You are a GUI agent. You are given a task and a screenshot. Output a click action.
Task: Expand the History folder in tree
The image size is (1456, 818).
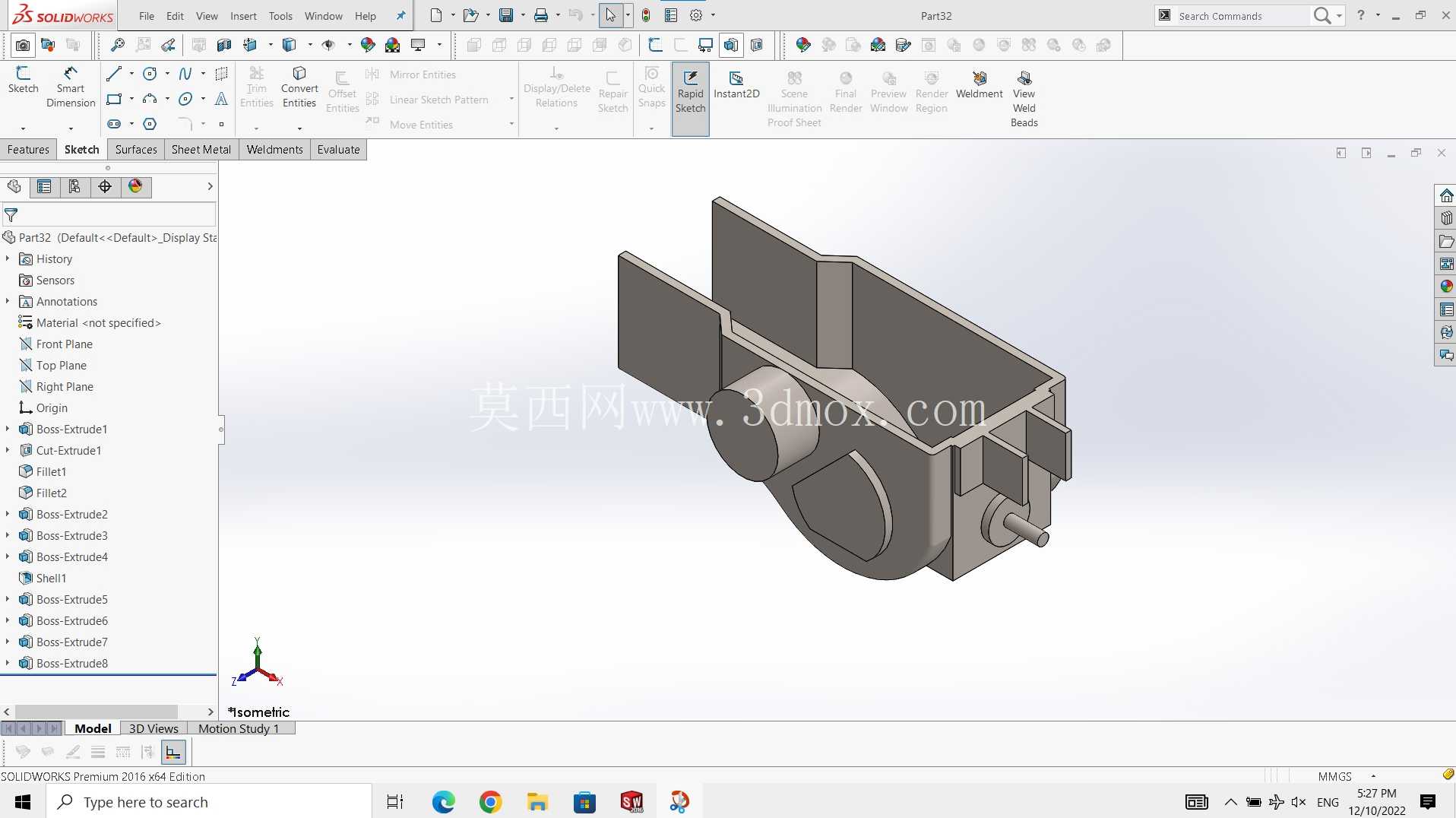pyautogui.click(x=8, y=258)
